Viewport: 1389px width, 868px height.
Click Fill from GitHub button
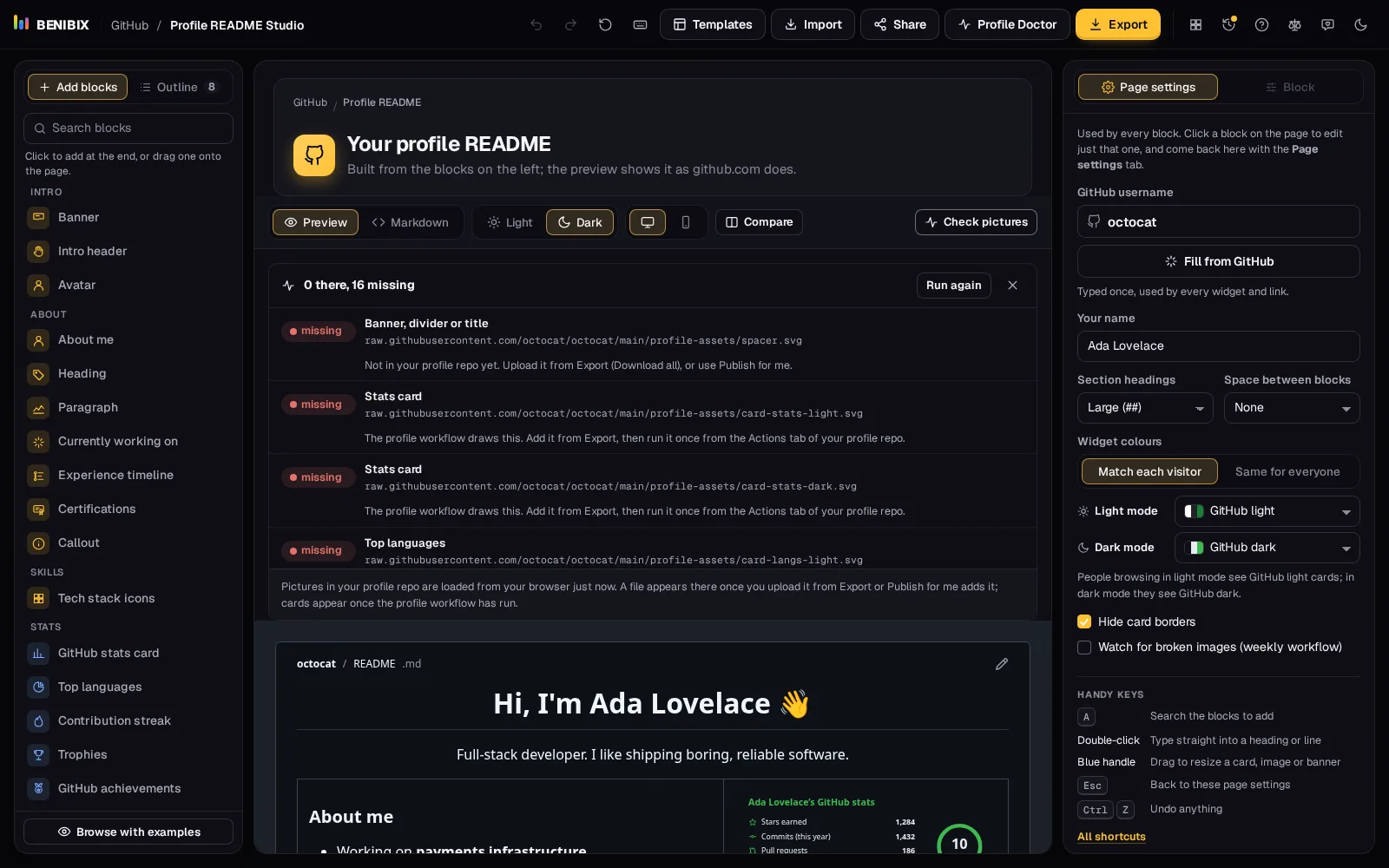click(x=1219, y=261)
